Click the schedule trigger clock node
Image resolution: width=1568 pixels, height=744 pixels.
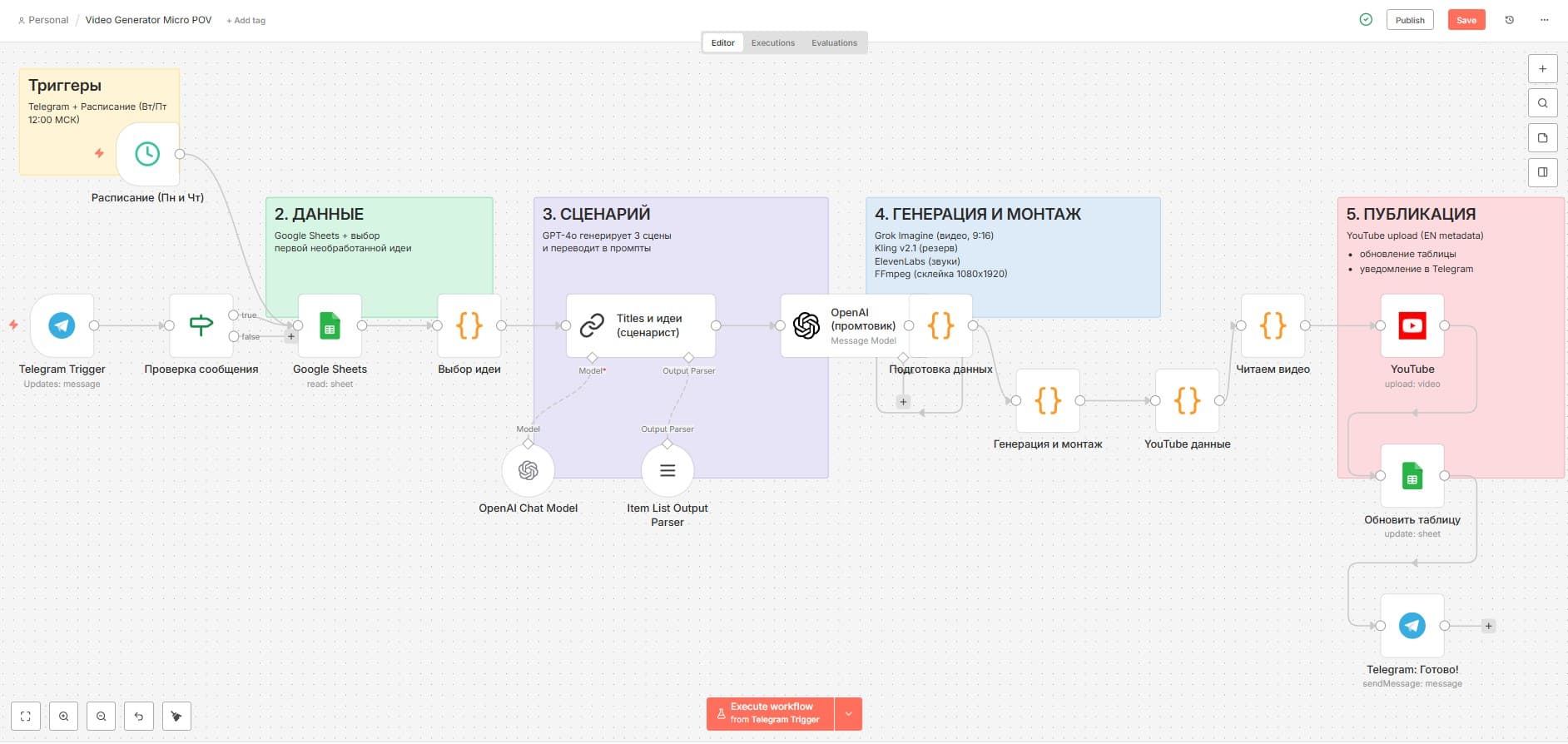pyautogui.click(x=147, y=154)
